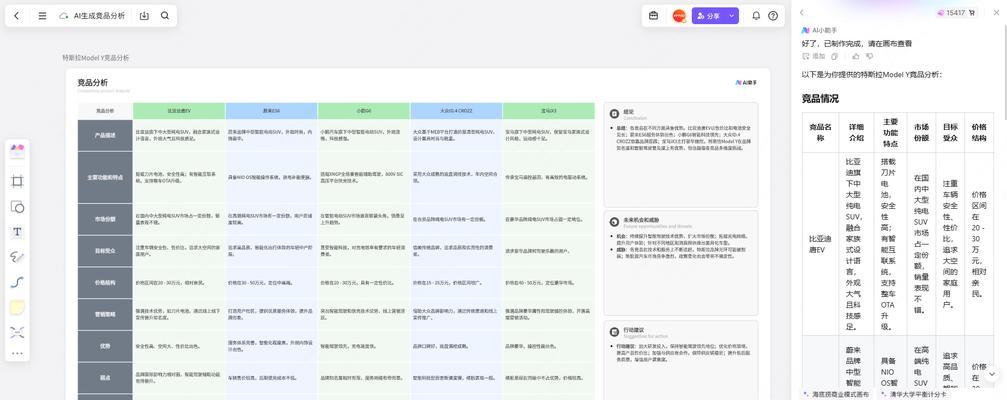
Task: Select the Text tool
Action: point(17,232)
